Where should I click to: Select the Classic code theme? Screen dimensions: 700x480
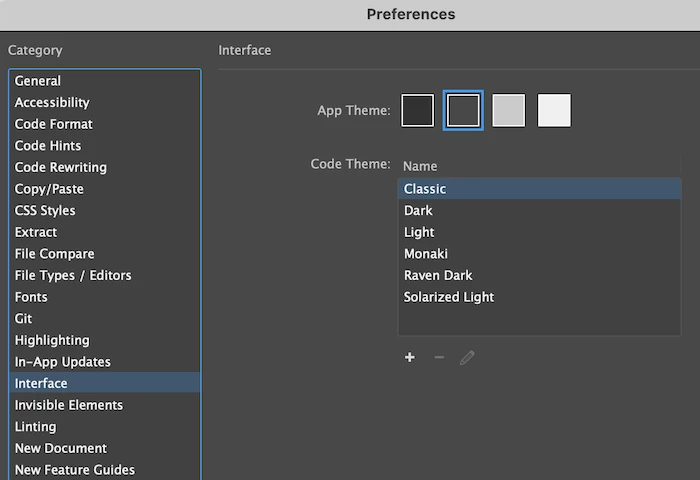coord(425,189)
